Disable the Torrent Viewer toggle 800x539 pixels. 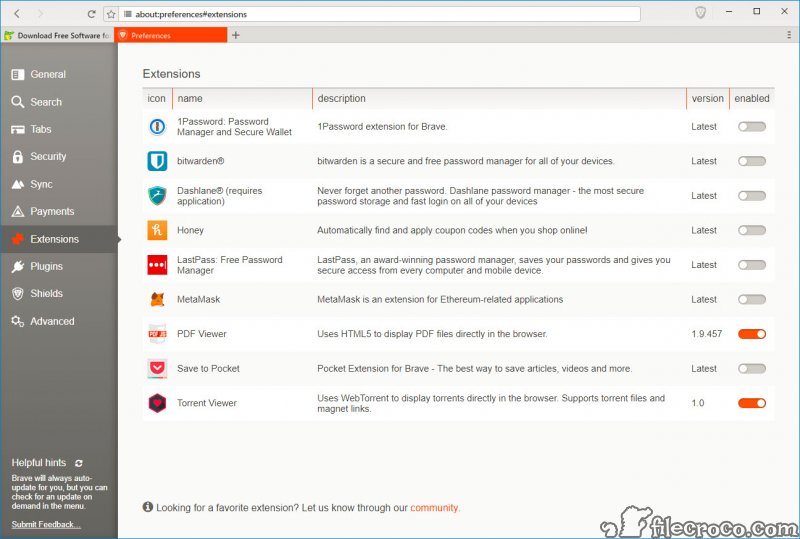click(x=752, y=403)
